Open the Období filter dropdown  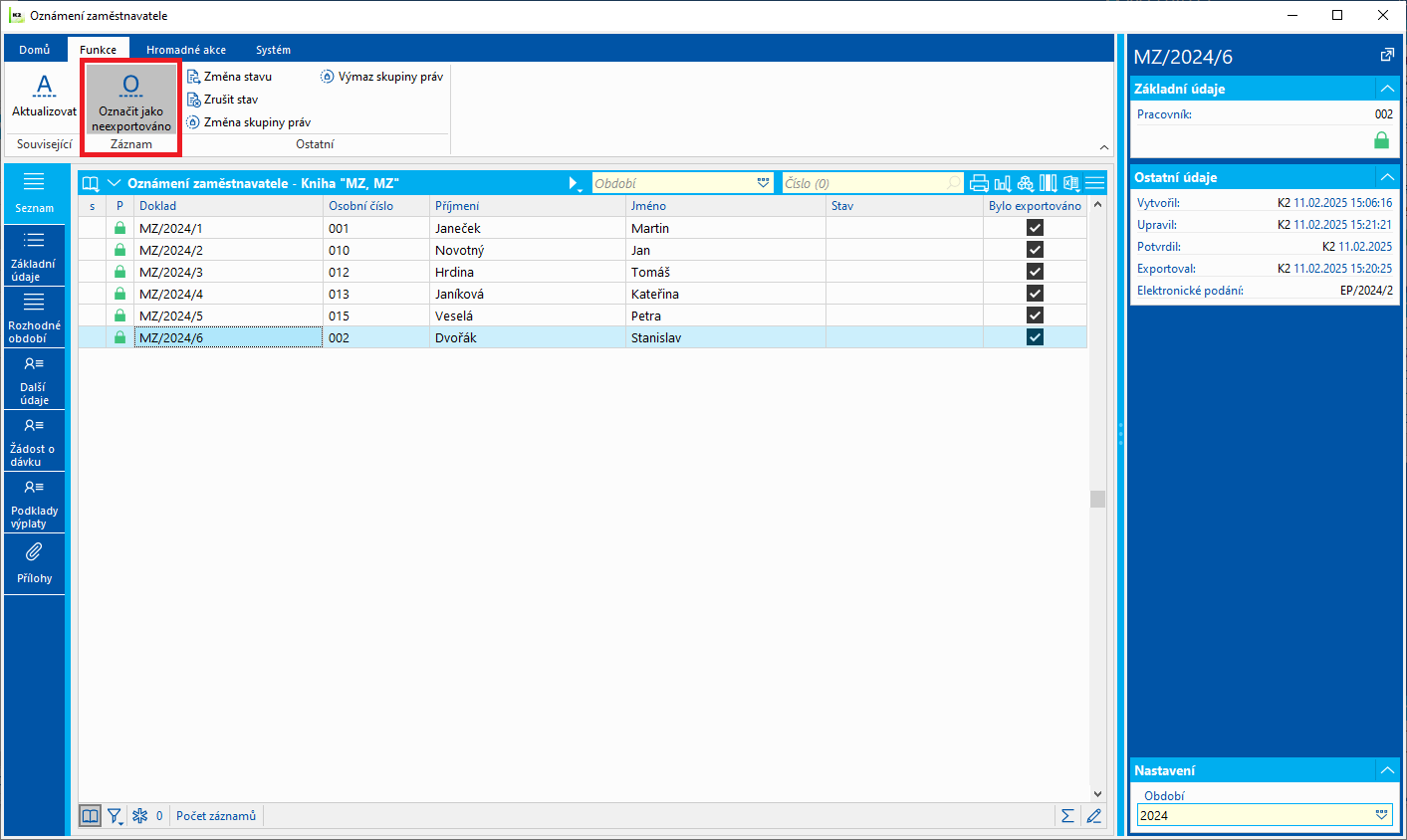coord(764,183)
